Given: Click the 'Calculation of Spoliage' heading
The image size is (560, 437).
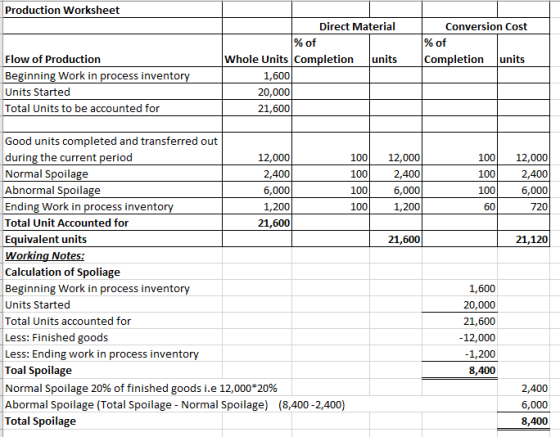Looking at the screenshot, I should click(x=62, y=272).
